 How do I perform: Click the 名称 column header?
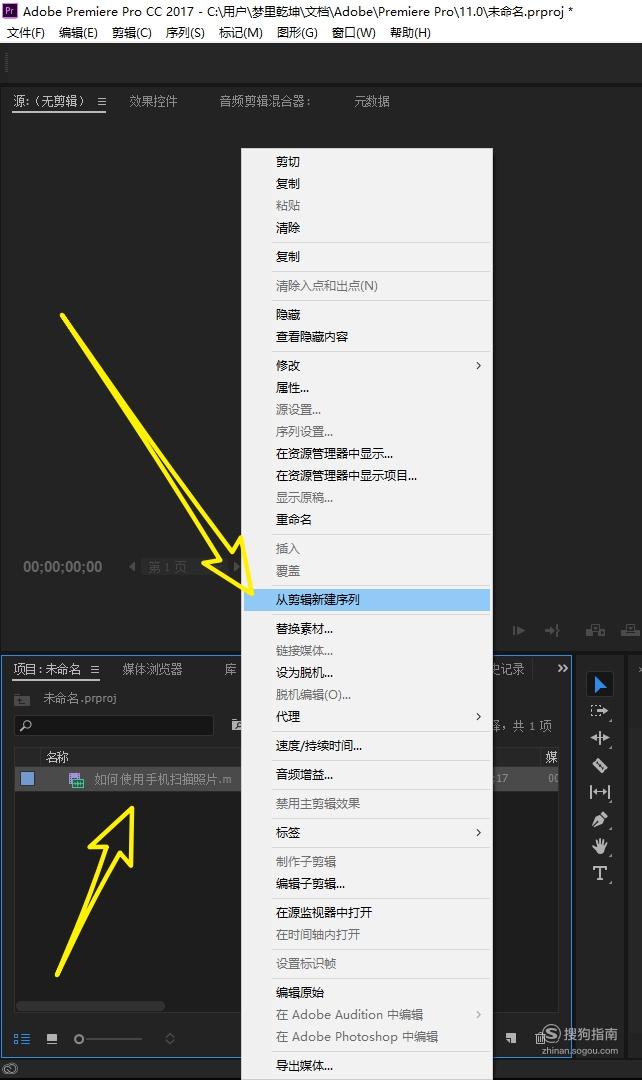(x=57, y=757)
